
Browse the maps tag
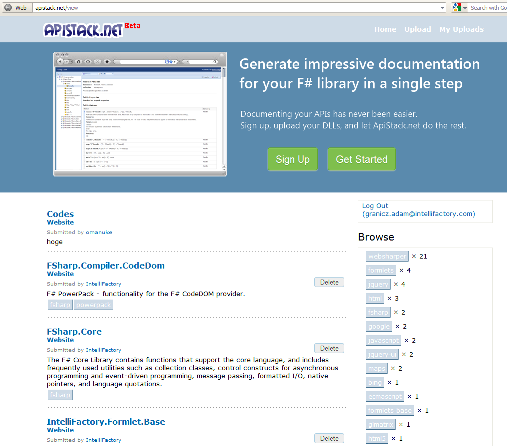pyautogui.click(x=377, y=368)
